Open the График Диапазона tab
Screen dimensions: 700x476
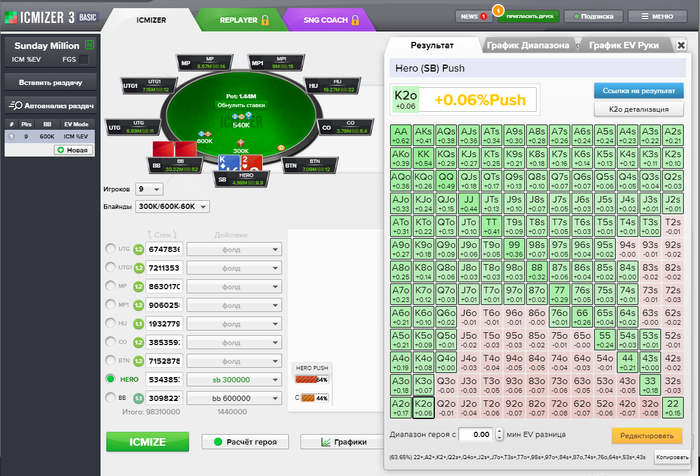click(528, 45)
